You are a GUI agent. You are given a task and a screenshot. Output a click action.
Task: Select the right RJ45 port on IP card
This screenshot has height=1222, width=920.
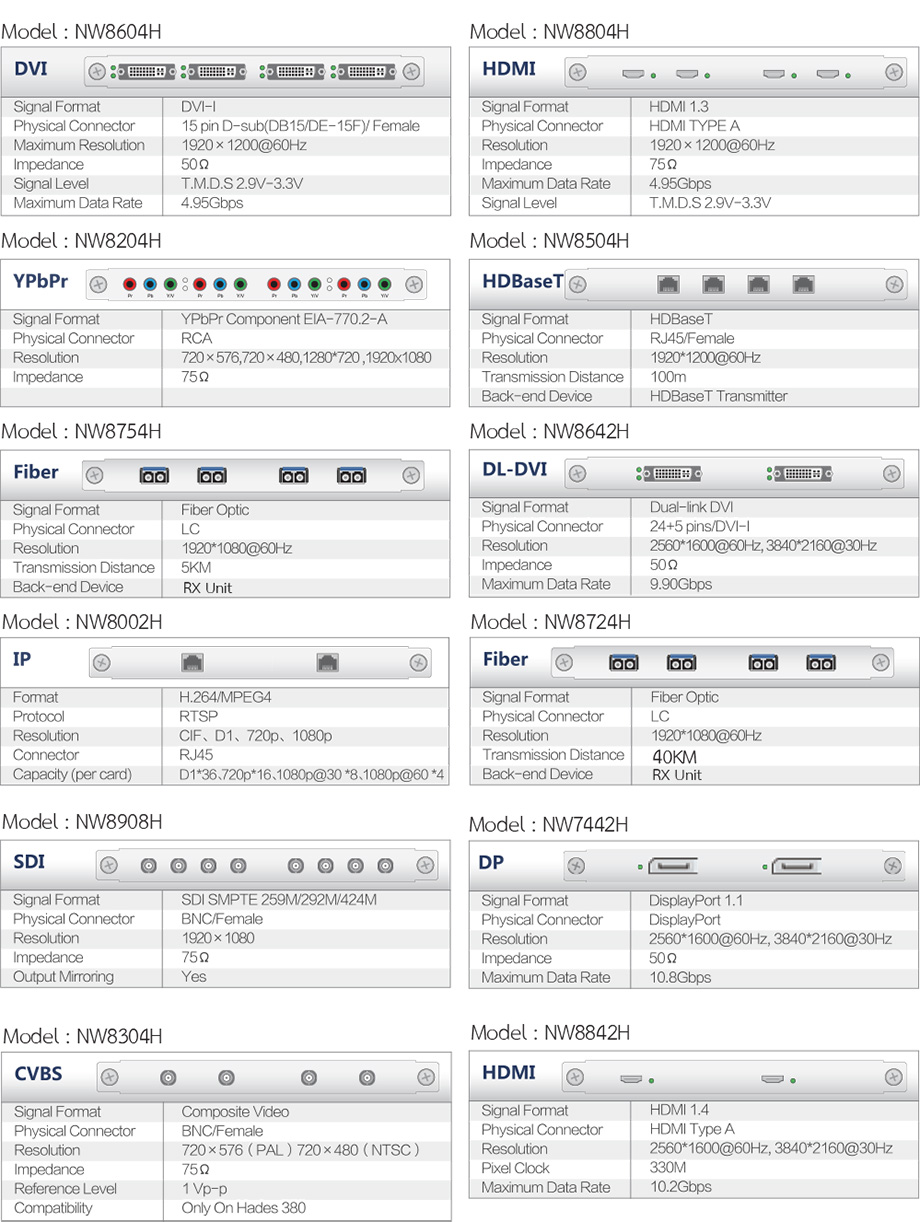pyautogui.click(x=327, y=662)
